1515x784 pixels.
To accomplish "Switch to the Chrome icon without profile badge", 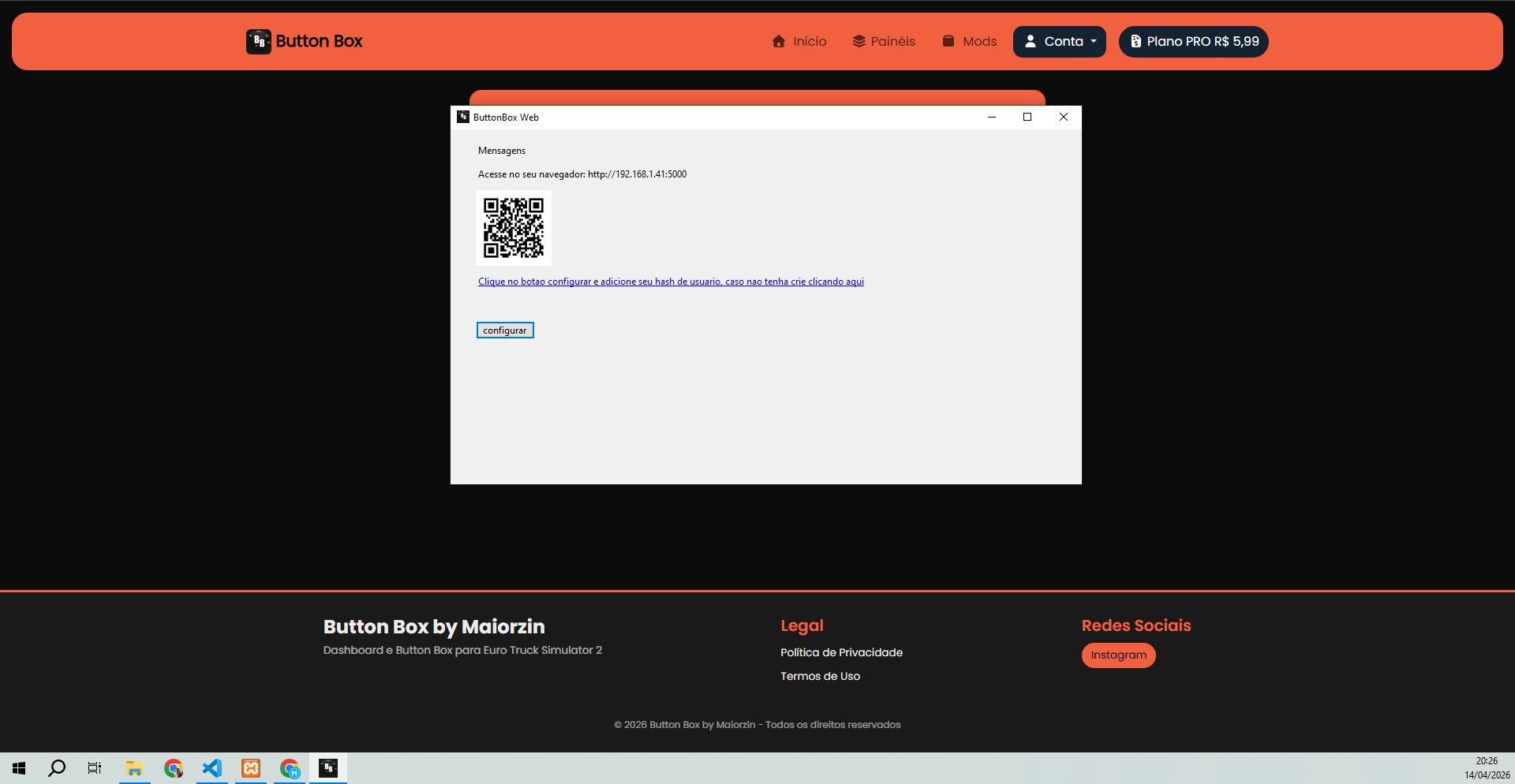I will point(174,768).
